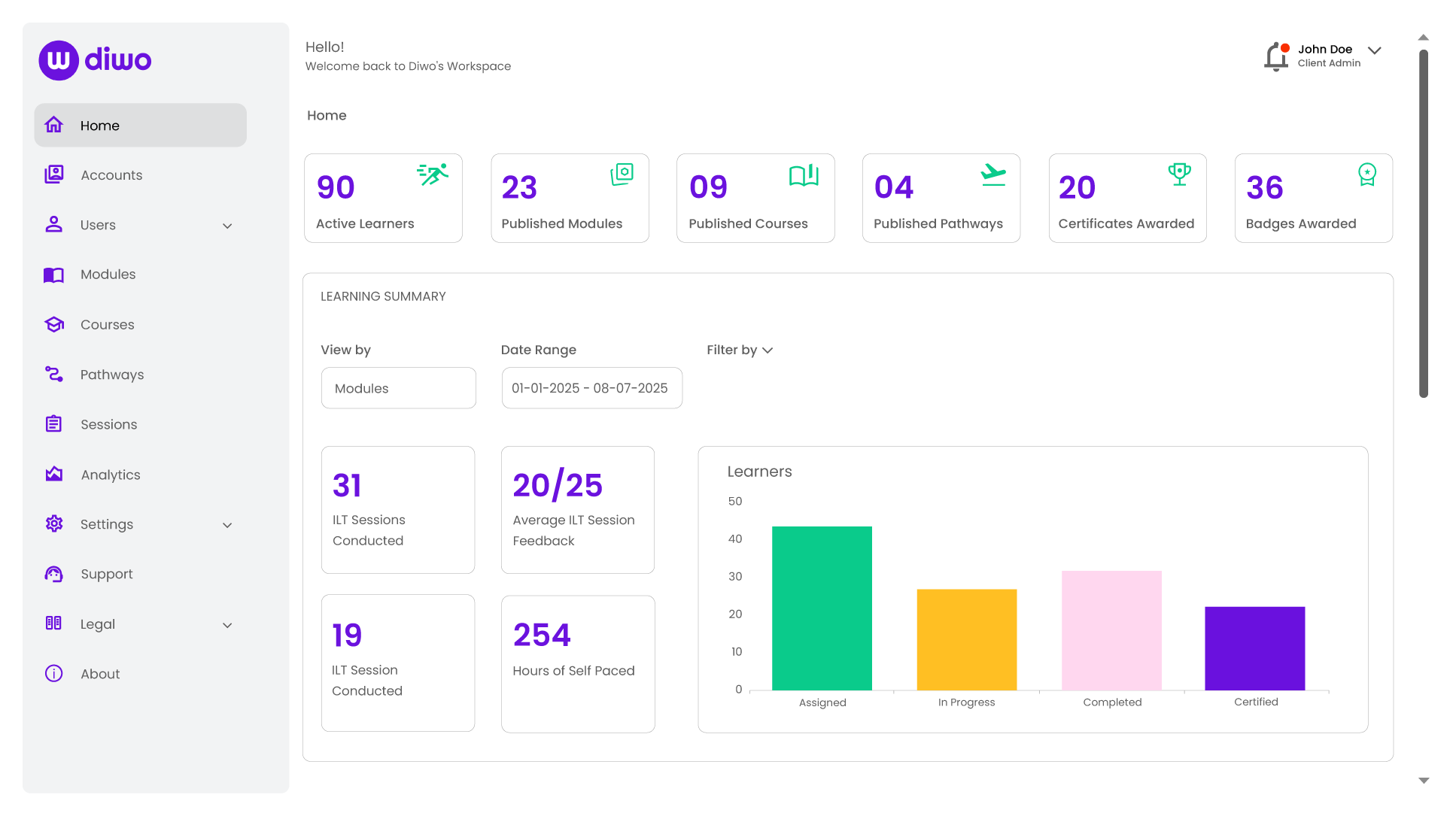1456x816 pixels.
Task: Click the Certificates Awarded trophy icon
Action: click(1179, 174)
